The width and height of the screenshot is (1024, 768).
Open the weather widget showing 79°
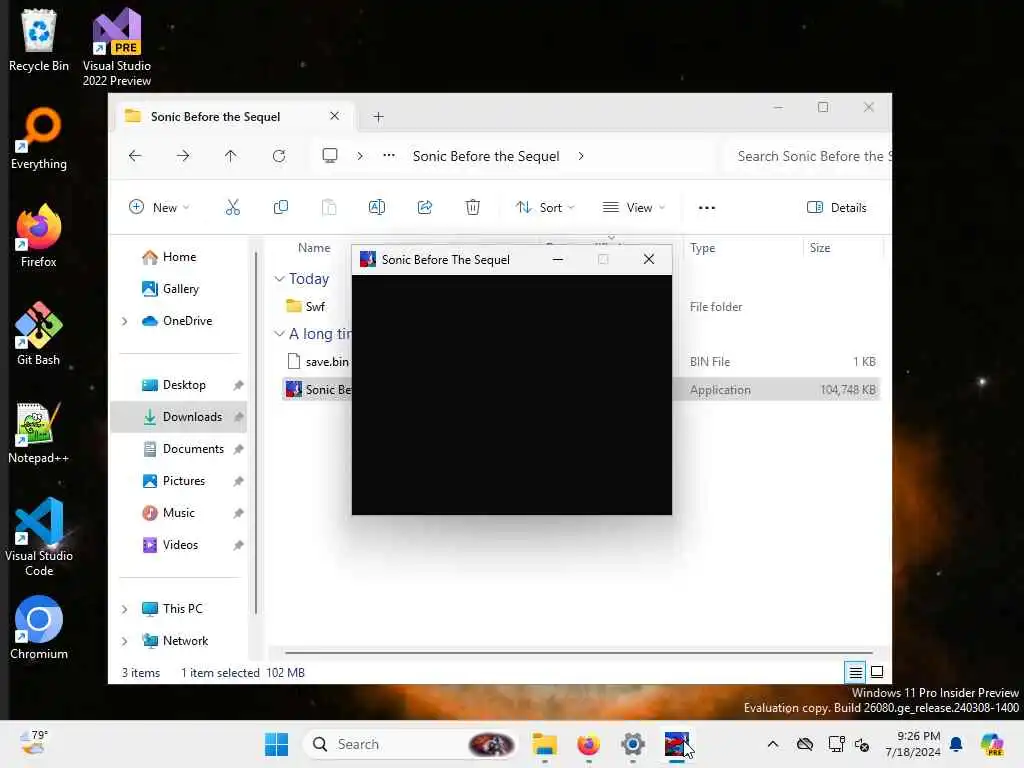tap(33, 743)
